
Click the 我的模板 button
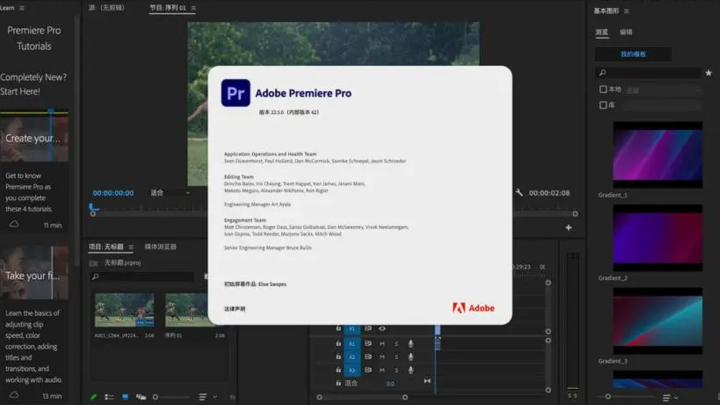click(633, 54)
